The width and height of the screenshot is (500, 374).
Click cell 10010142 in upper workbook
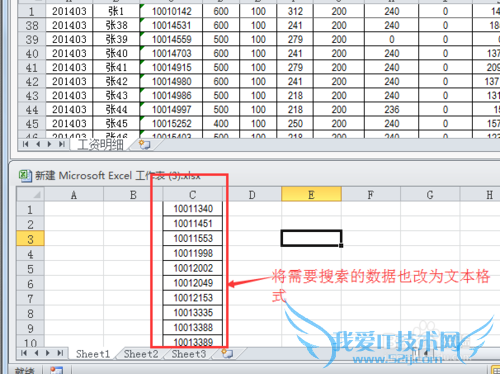coord(171,11)
